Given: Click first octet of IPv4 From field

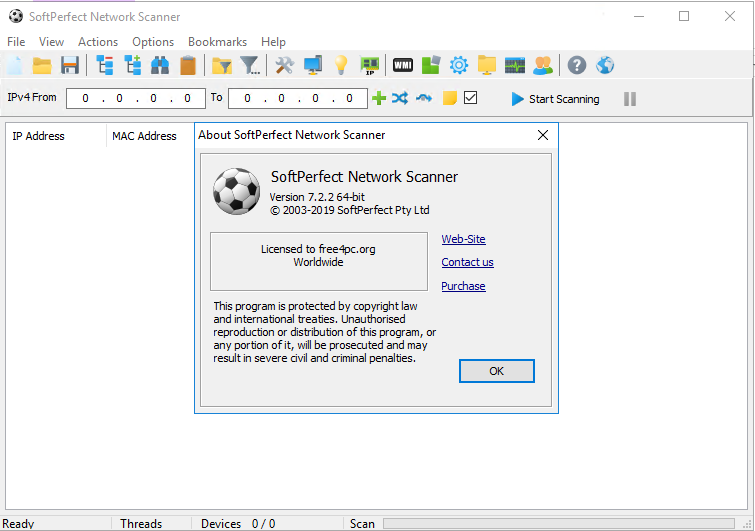Looking at the screenshot, I should [x=85, y=98].
